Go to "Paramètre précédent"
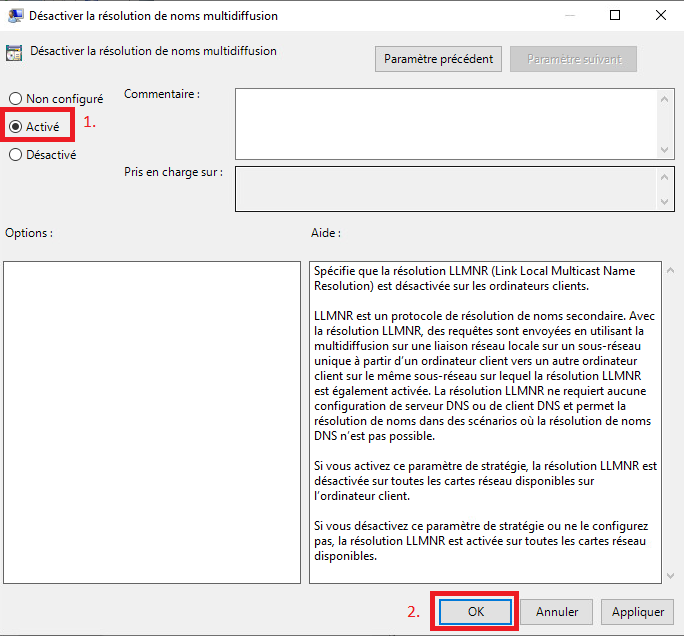Screen dimensions: 684x636 [439, 59]
